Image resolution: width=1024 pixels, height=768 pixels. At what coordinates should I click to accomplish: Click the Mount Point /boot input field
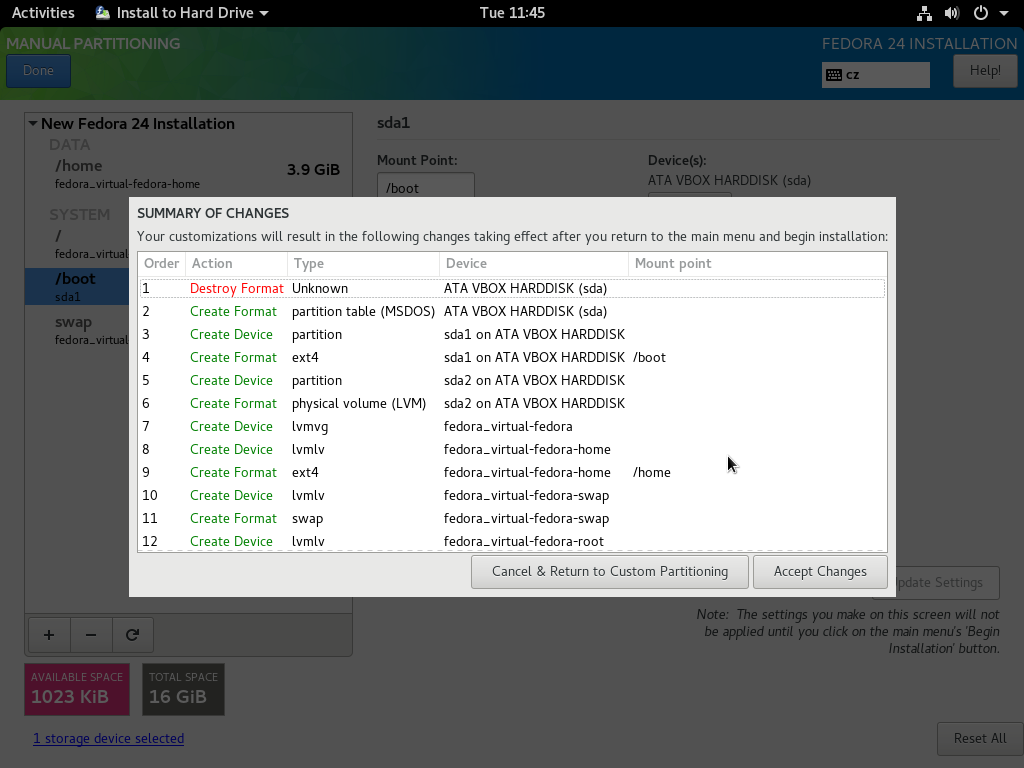(x=426, y=186)
